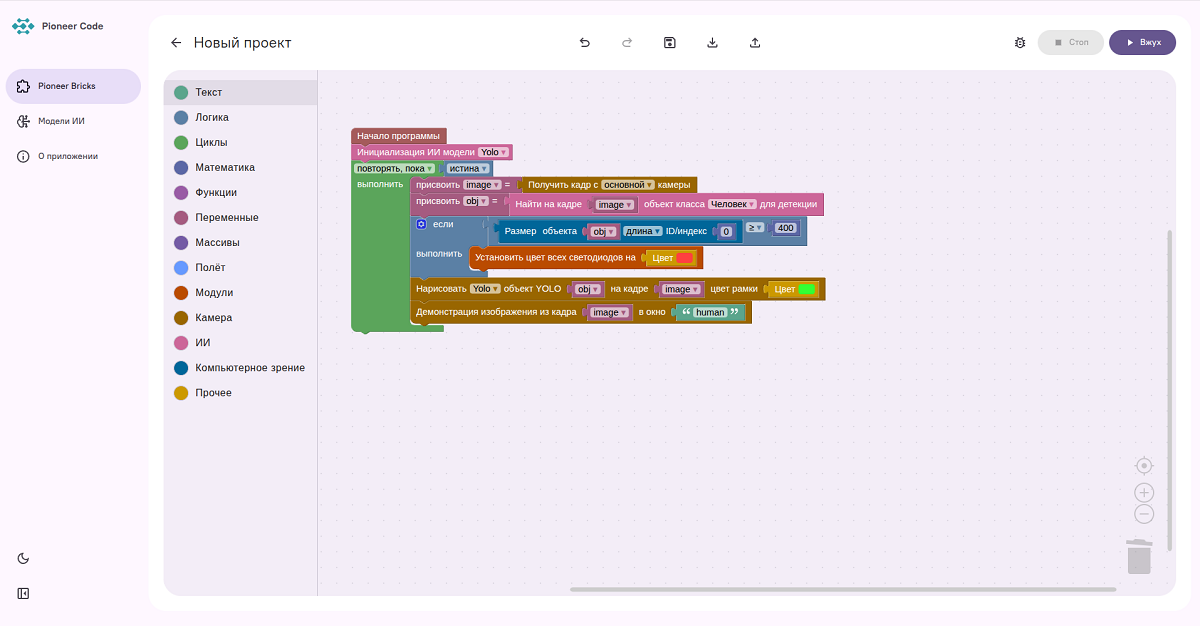Open the основной camera dropdown
The image size is (1200, 626).
tap(627, 185)
